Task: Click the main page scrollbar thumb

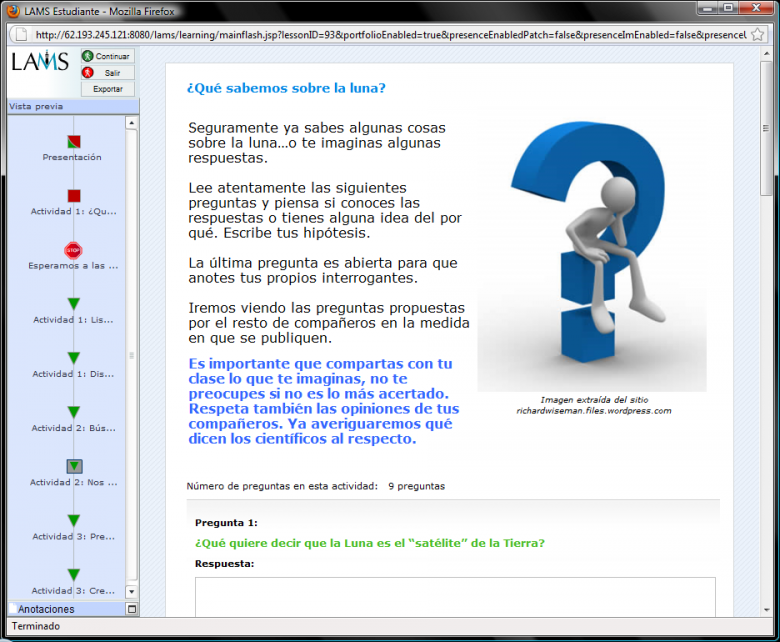Action: 767,128
